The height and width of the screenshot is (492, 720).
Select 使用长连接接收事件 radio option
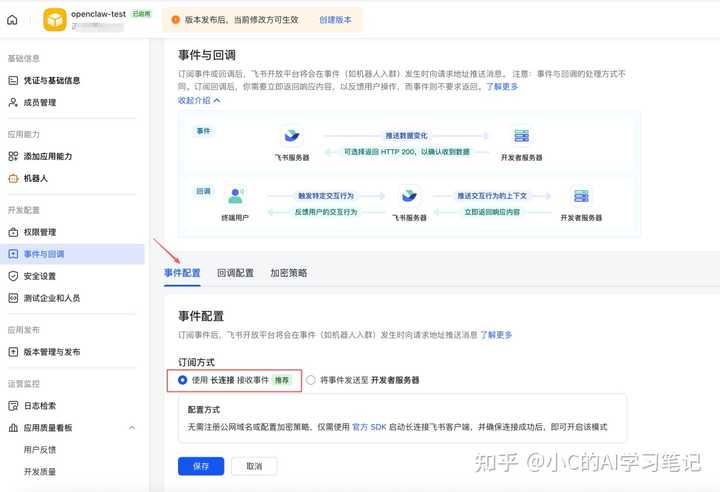pos(182,380)
